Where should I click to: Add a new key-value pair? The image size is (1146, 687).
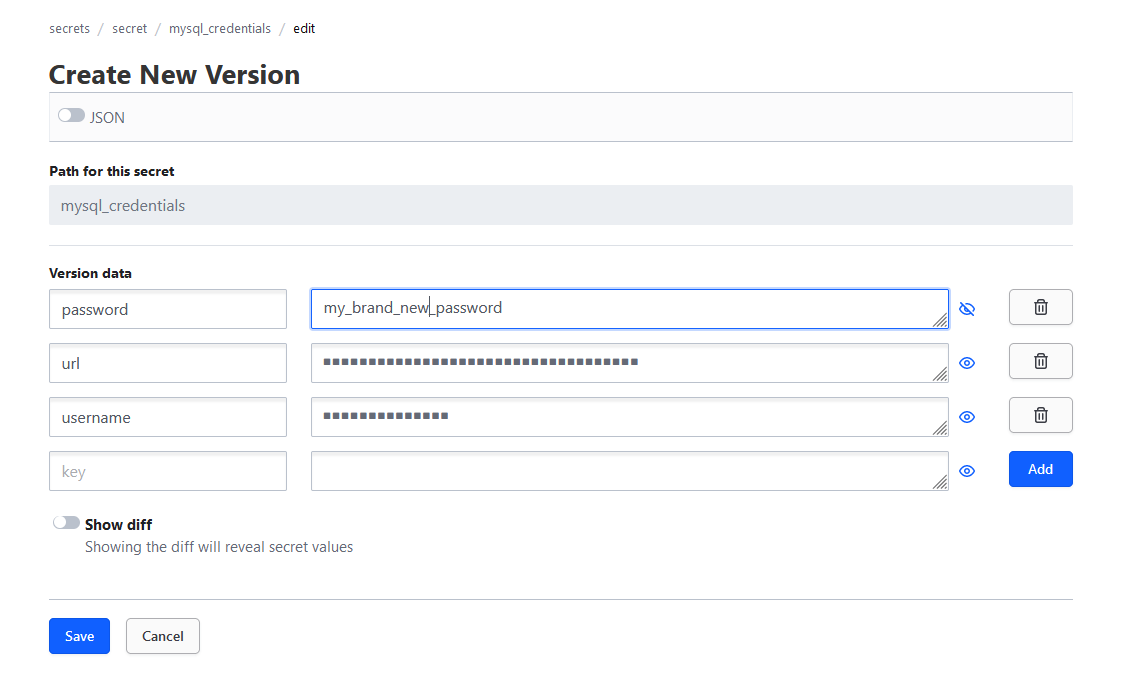(x=1040, y=469)
